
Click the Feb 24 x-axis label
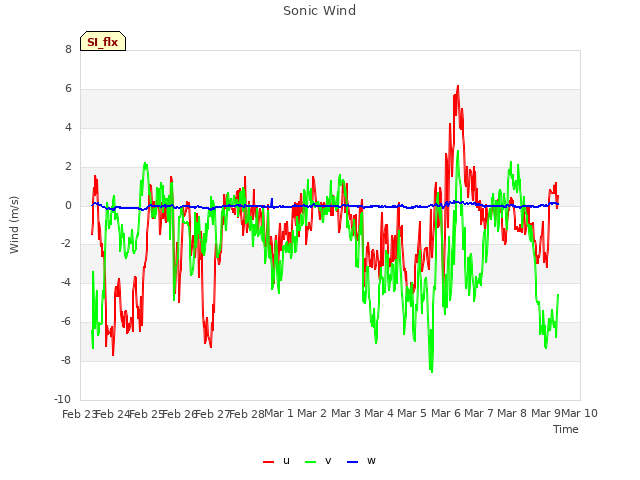point(112,414)
